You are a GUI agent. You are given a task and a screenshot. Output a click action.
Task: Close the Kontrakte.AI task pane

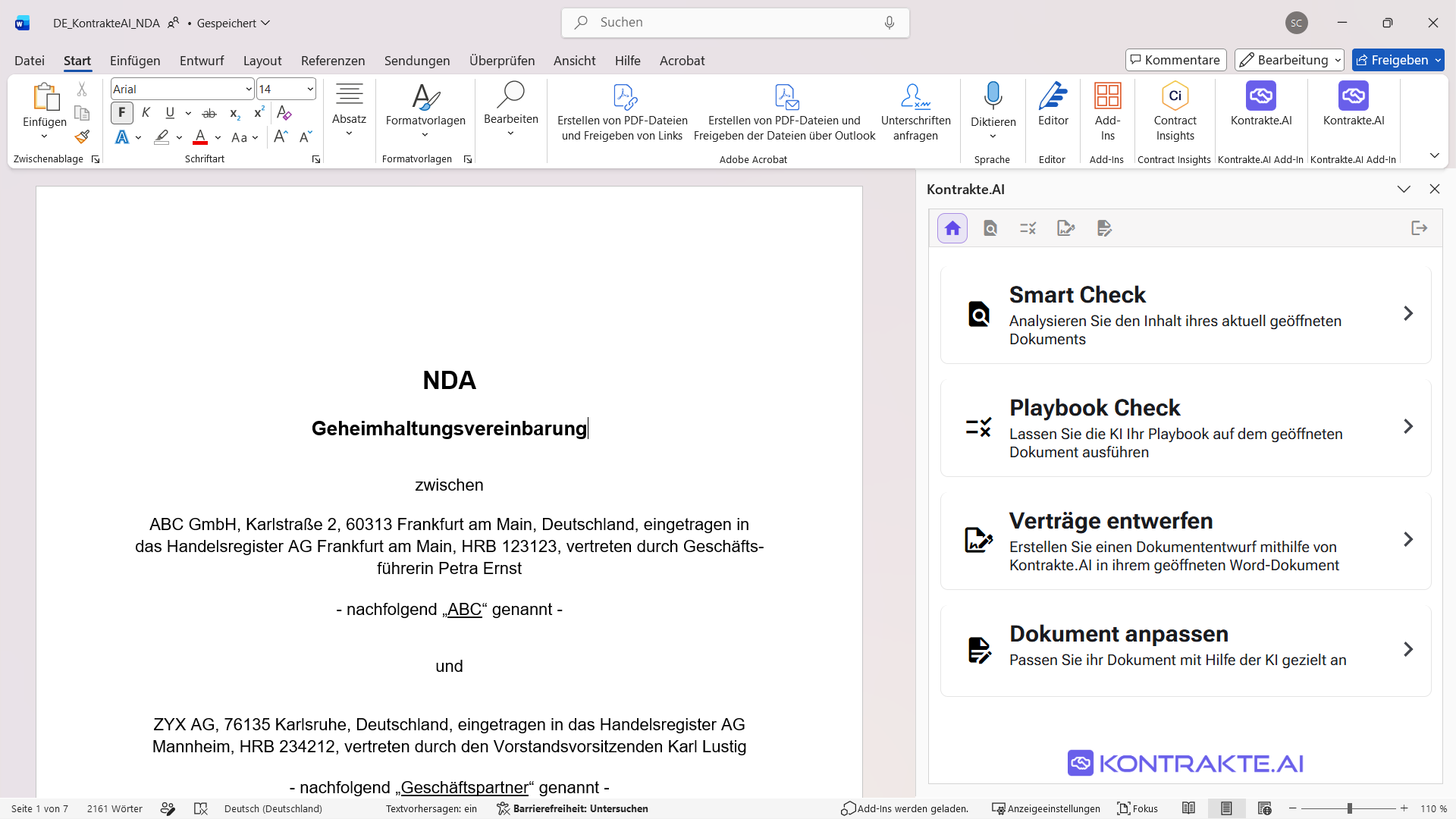tap(1435, 189)
